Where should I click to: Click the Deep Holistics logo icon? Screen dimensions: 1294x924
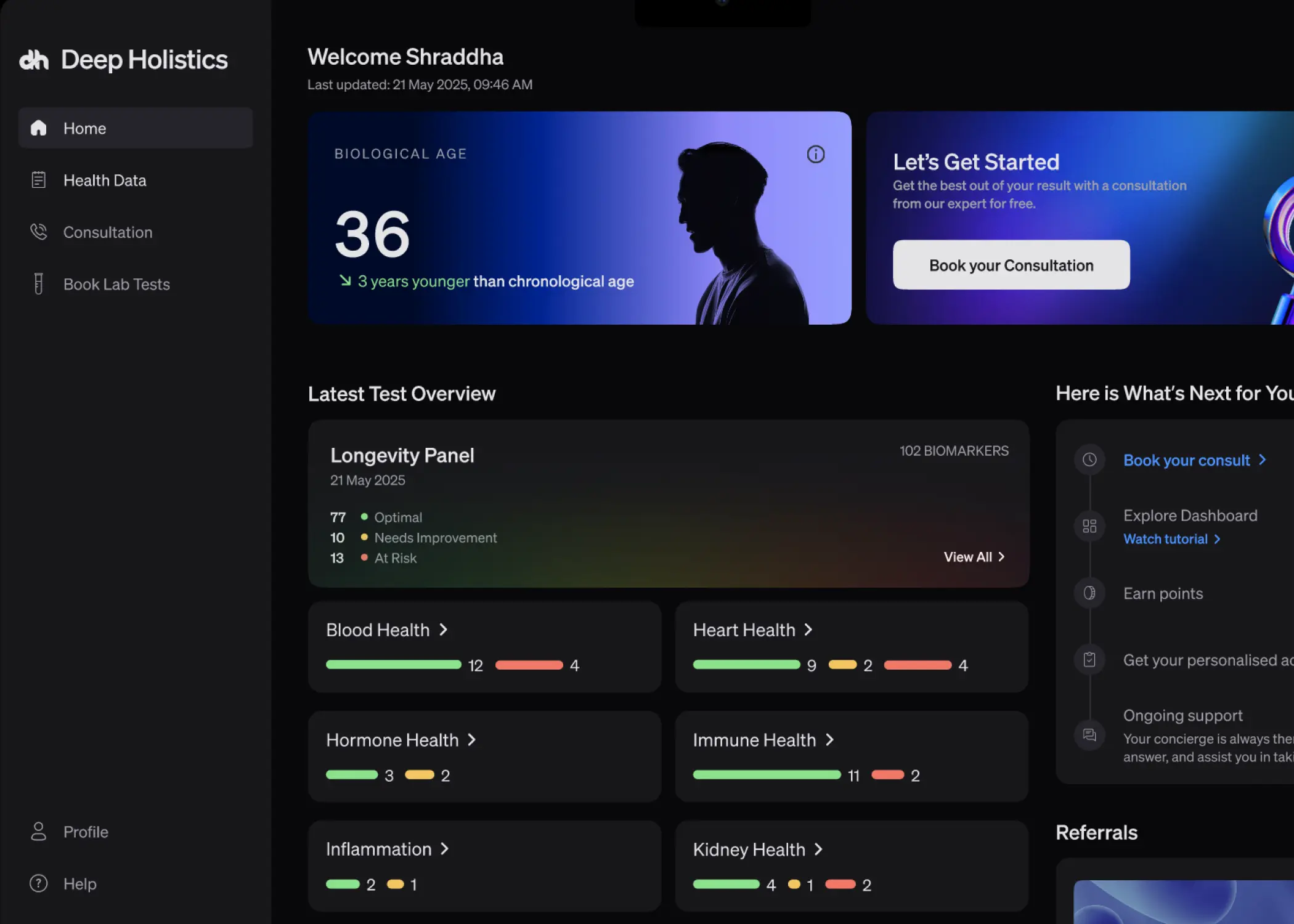click(34, 60)
